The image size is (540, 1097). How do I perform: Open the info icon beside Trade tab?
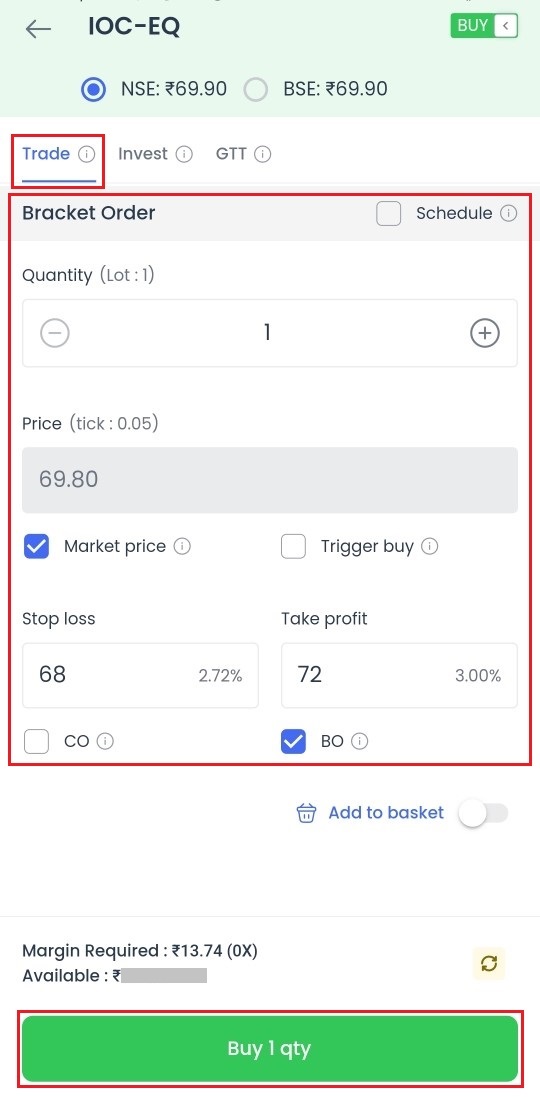point(87,154)
